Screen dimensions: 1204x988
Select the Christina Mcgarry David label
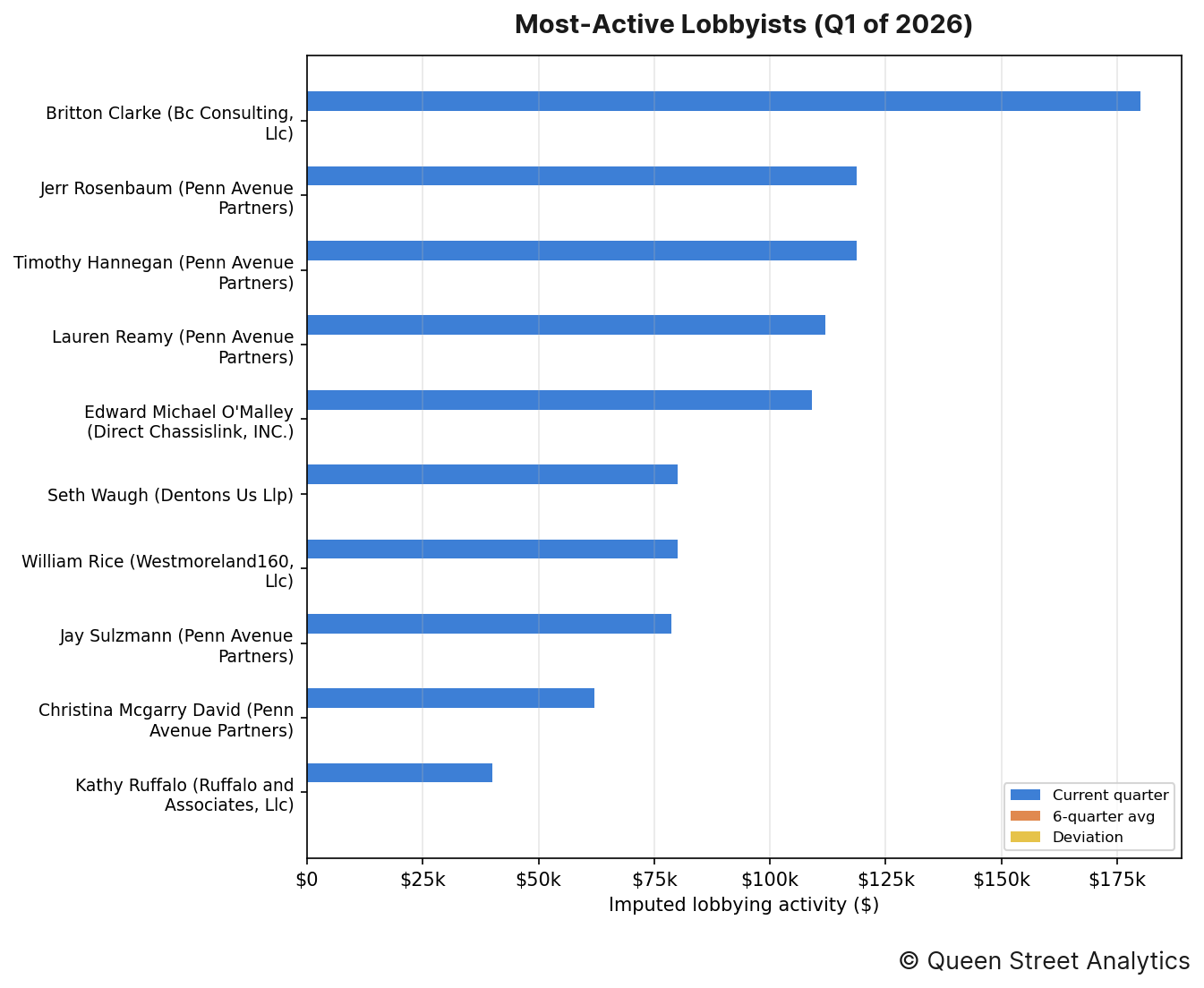[x=166, y=720]
